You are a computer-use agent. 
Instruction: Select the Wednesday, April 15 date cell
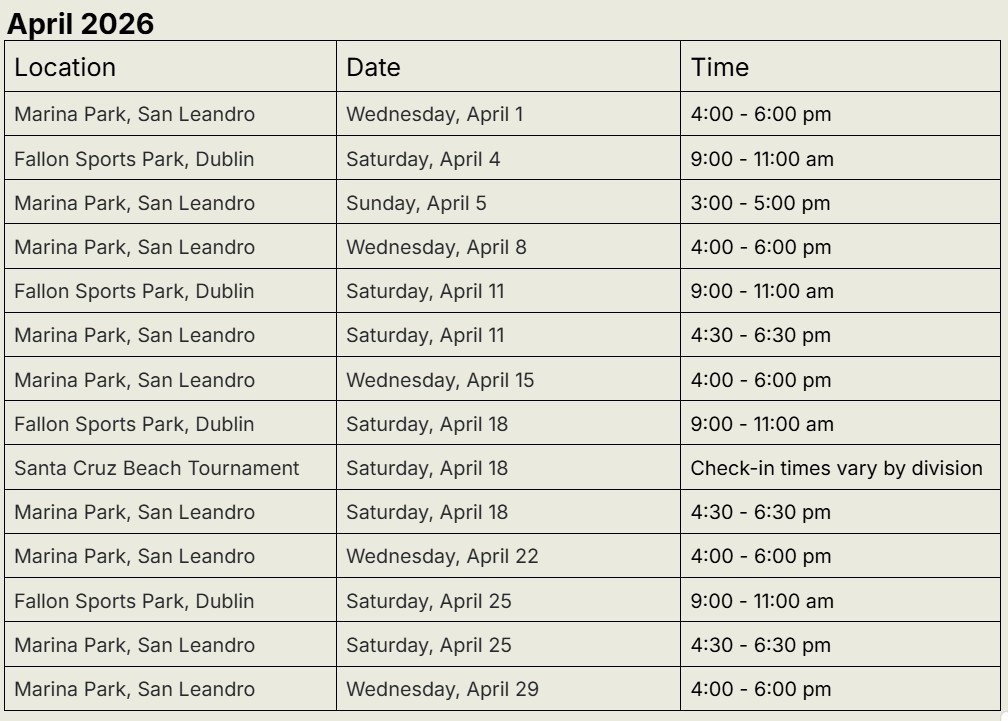440,380
